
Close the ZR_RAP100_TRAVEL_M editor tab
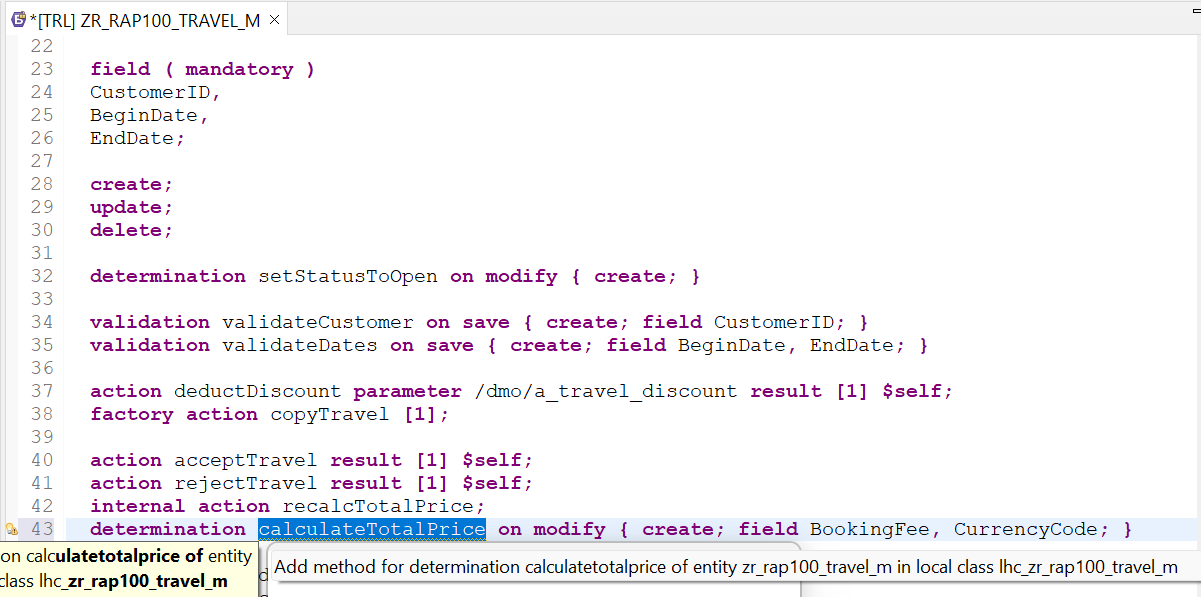click(275, 20)
